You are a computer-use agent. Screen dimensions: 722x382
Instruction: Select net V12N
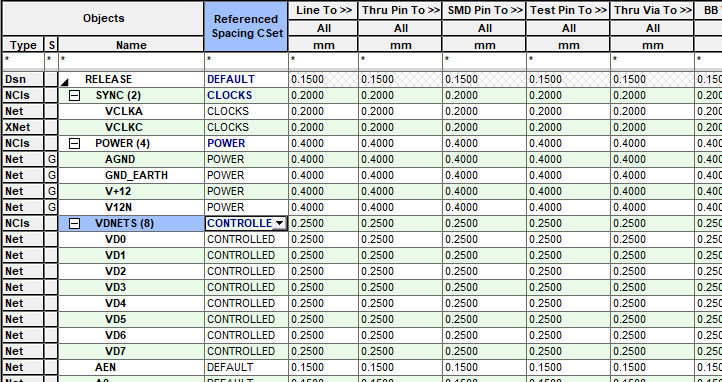coord(118,208)
